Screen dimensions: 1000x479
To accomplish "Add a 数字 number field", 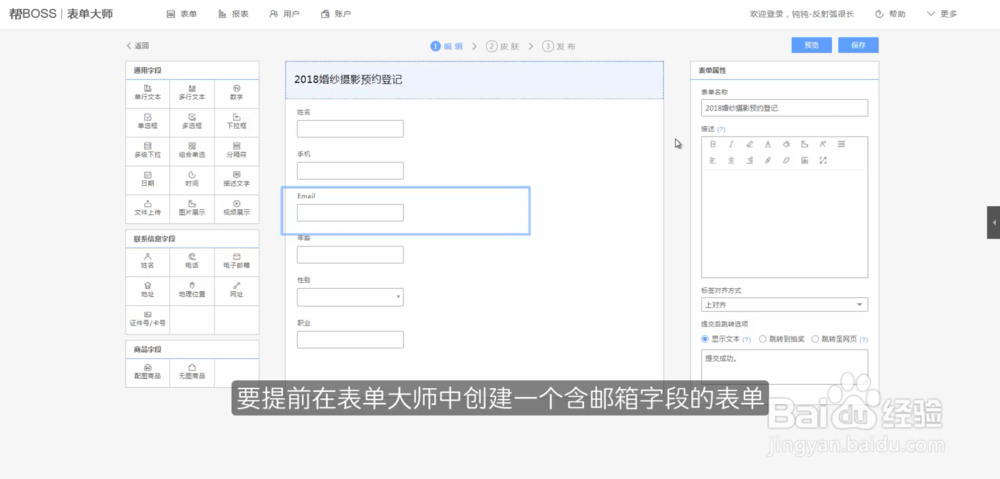I will [237, 93].
